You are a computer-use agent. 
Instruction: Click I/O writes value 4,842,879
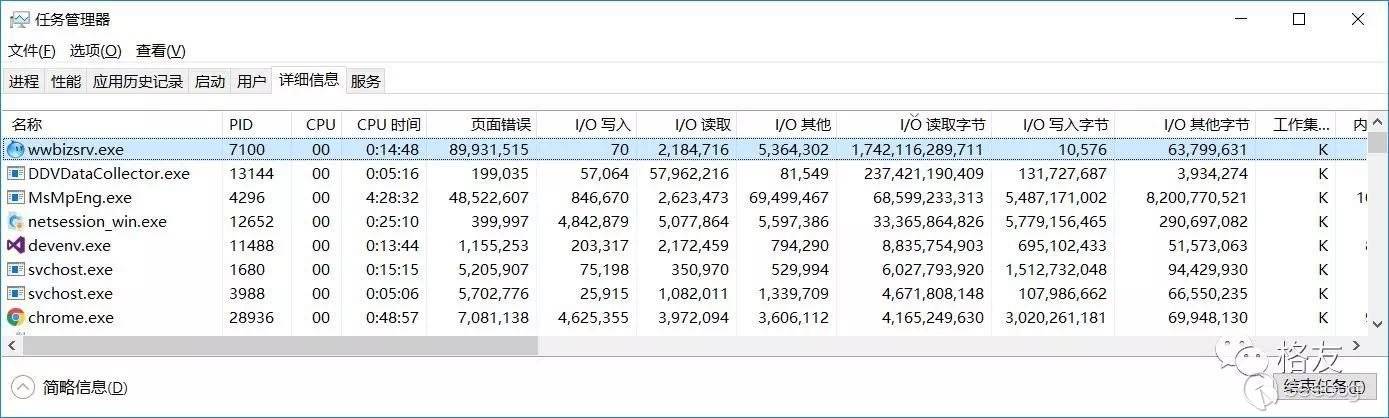tap(594, 222)
